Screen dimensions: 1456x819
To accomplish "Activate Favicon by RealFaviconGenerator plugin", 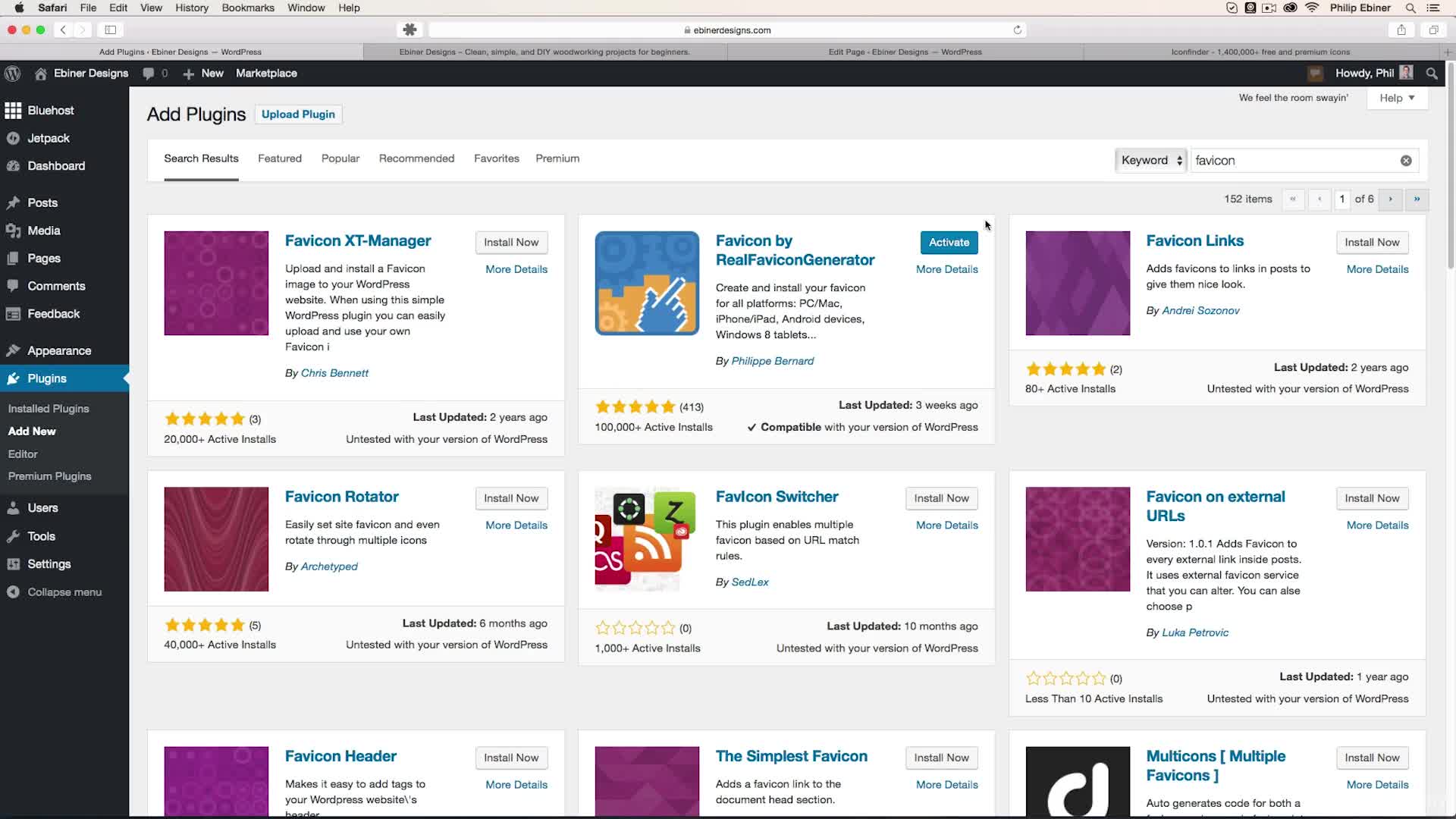I will pyautogui.click(x=949, y=243).
